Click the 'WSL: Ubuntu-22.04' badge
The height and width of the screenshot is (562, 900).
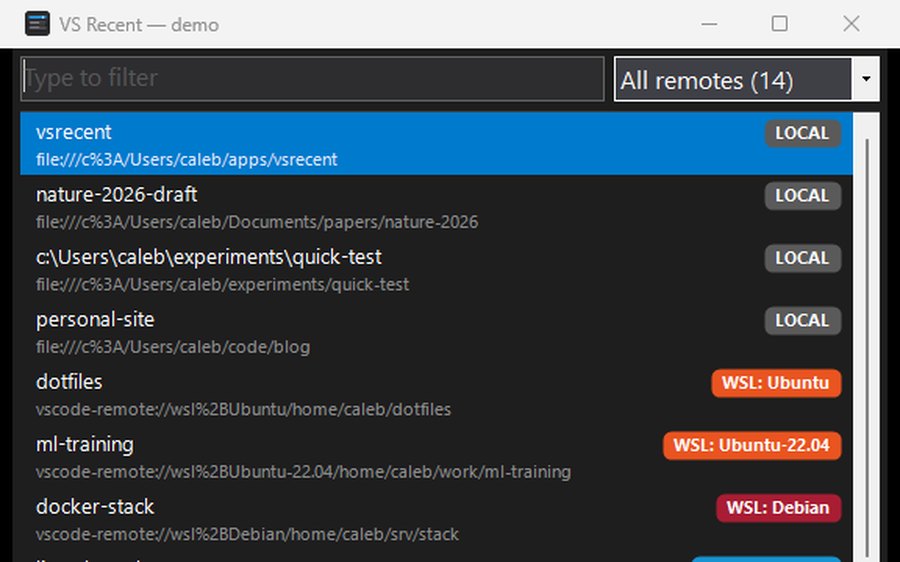point(752,445)
